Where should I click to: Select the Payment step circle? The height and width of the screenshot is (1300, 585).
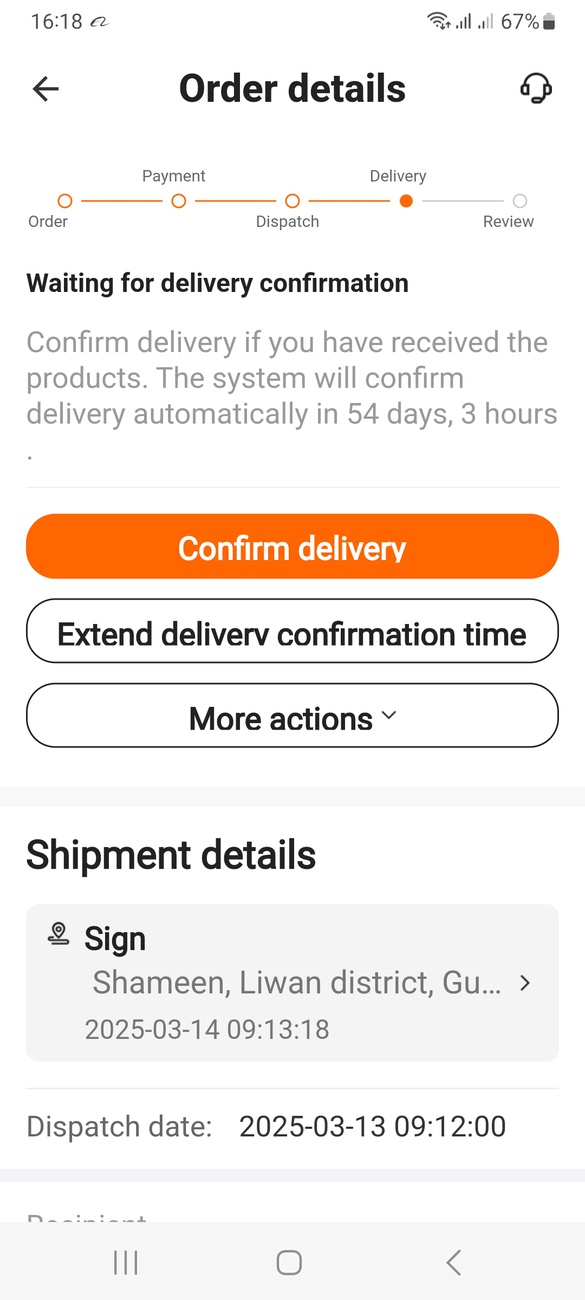[179, 201]
